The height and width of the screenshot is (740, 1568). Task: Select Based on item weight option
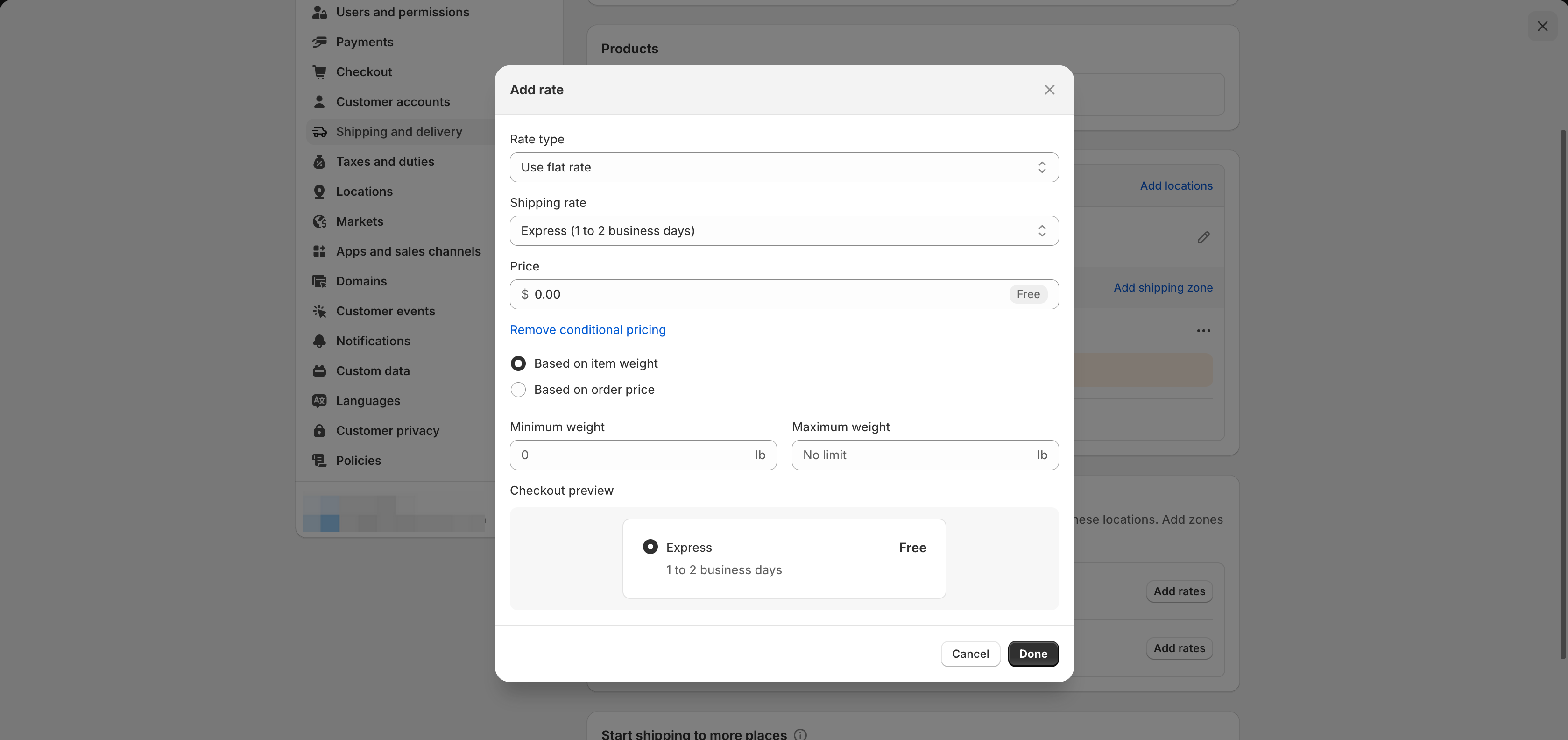click(x=518, y=363)
